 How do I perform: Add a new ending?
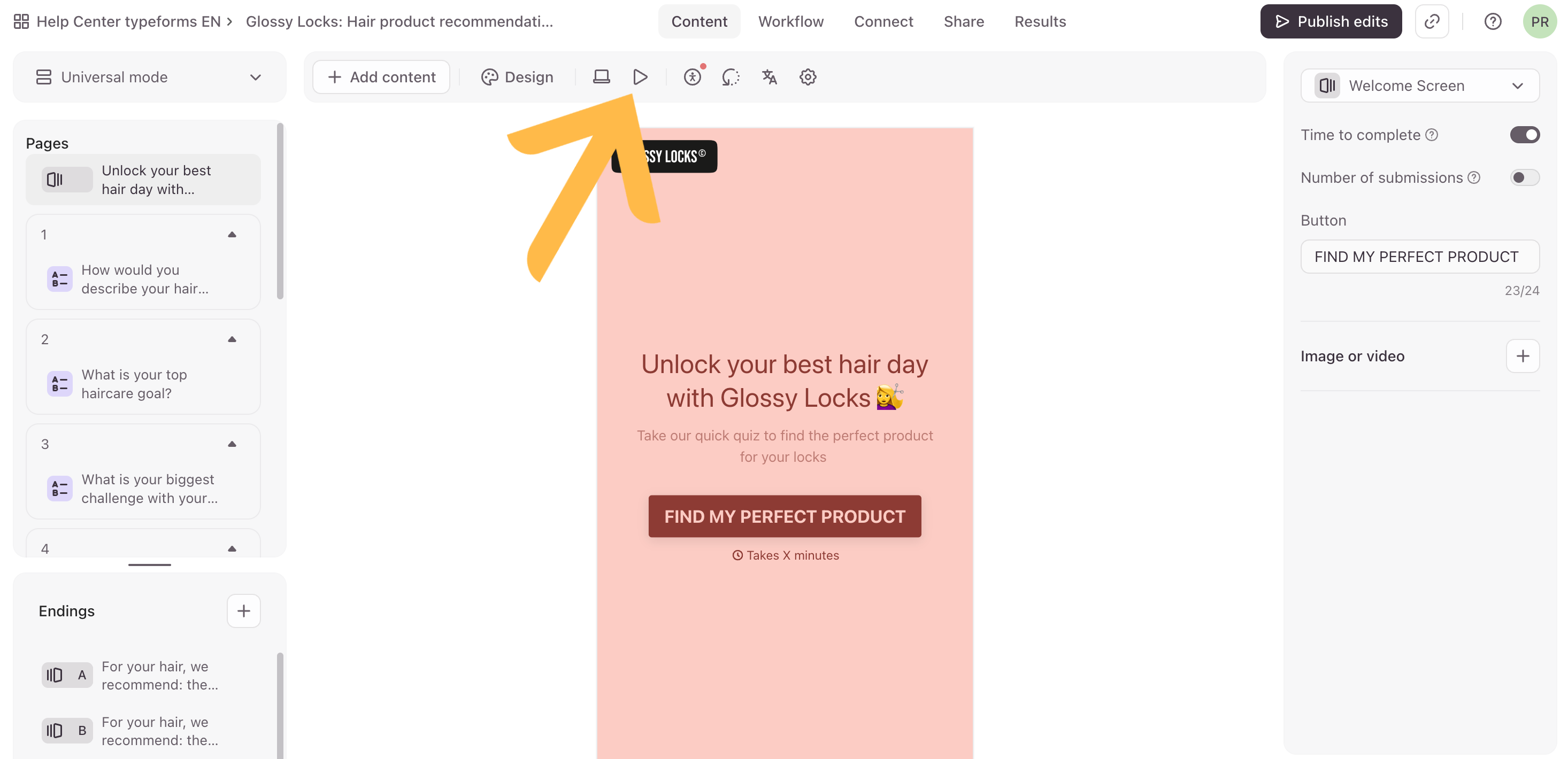point(243,610)
